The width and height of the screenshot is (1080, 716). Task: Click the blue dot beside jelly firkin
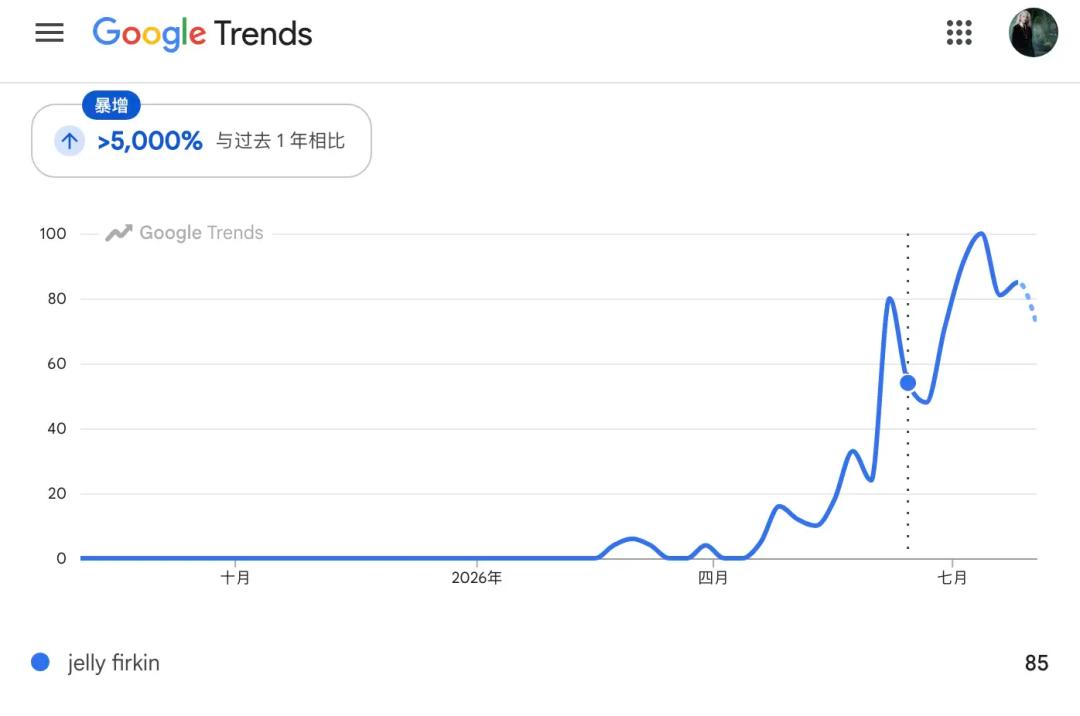point(41,662)
